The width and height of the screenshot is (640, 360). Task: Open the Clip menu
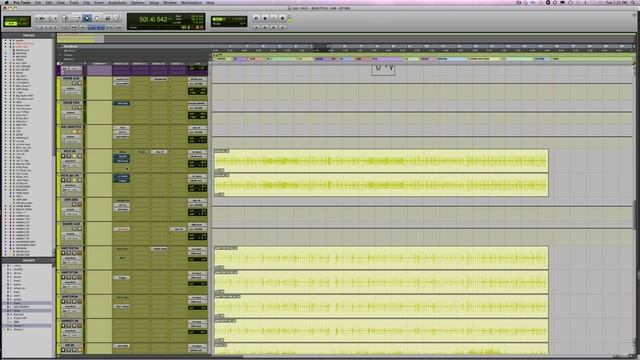tap(87, 2)
